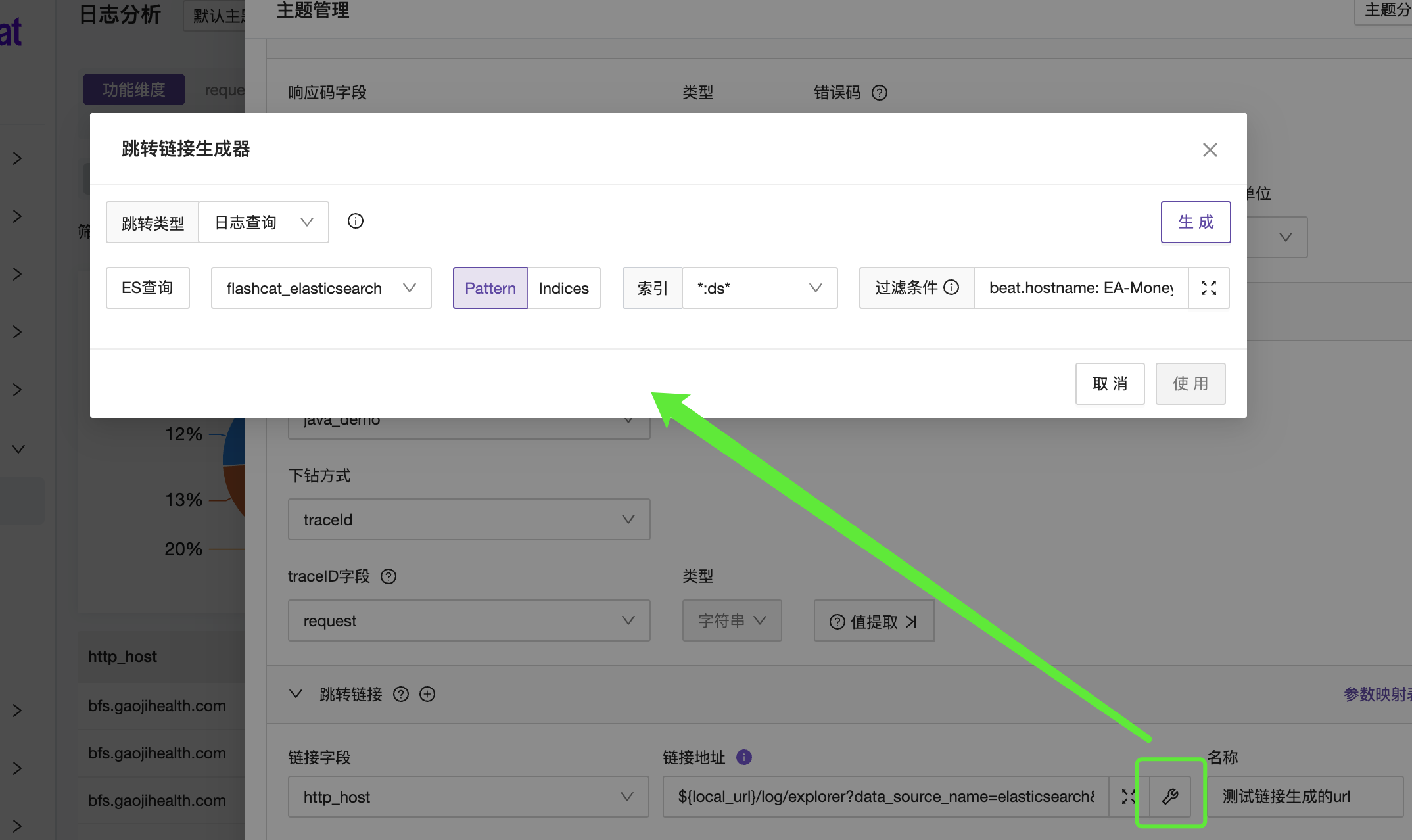Open the link generator wrench icon

tap(1170, 797)
